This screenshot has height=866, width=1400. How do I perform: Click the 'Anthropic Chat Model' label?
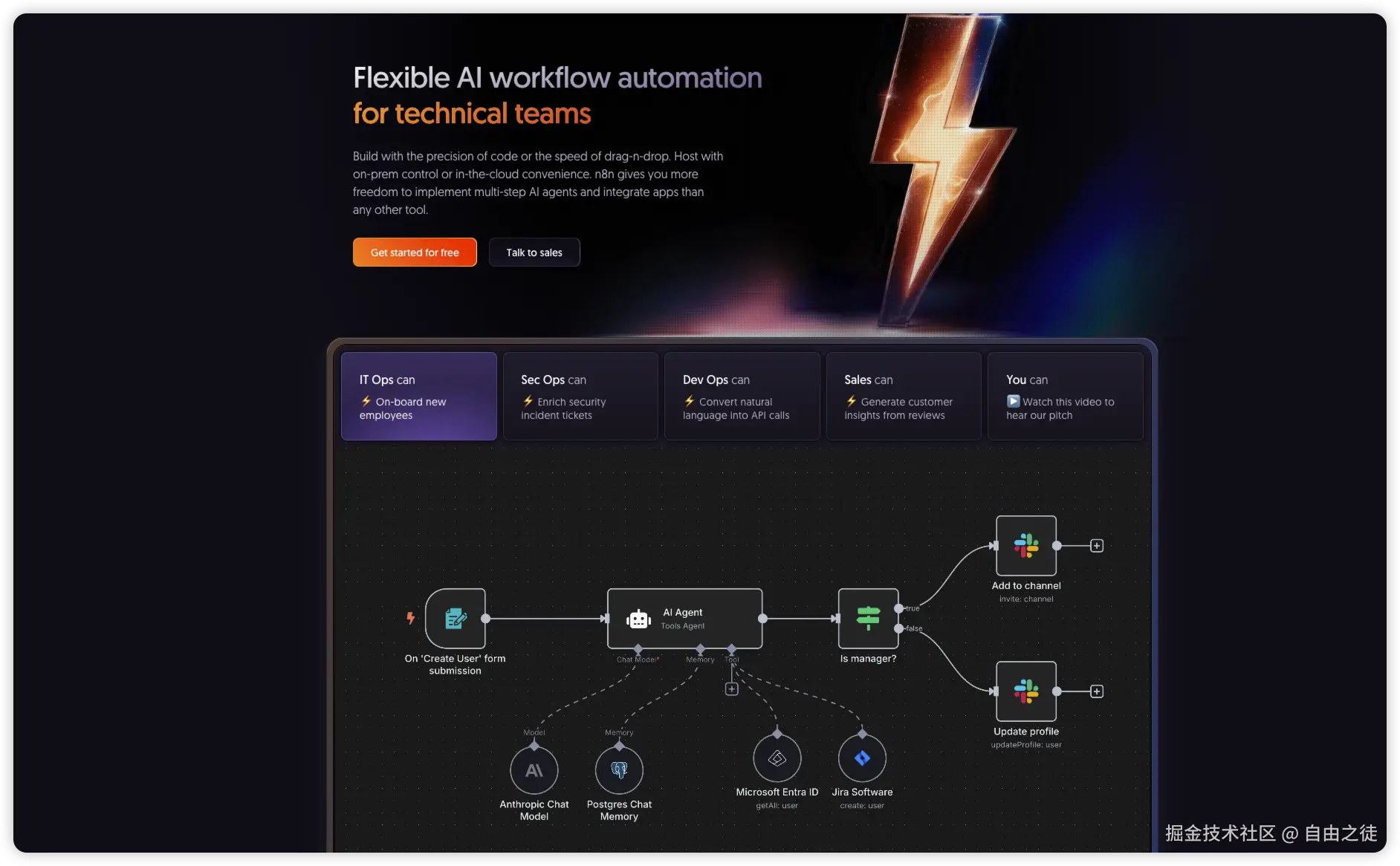pyautogui.click(x=534, y=810)
